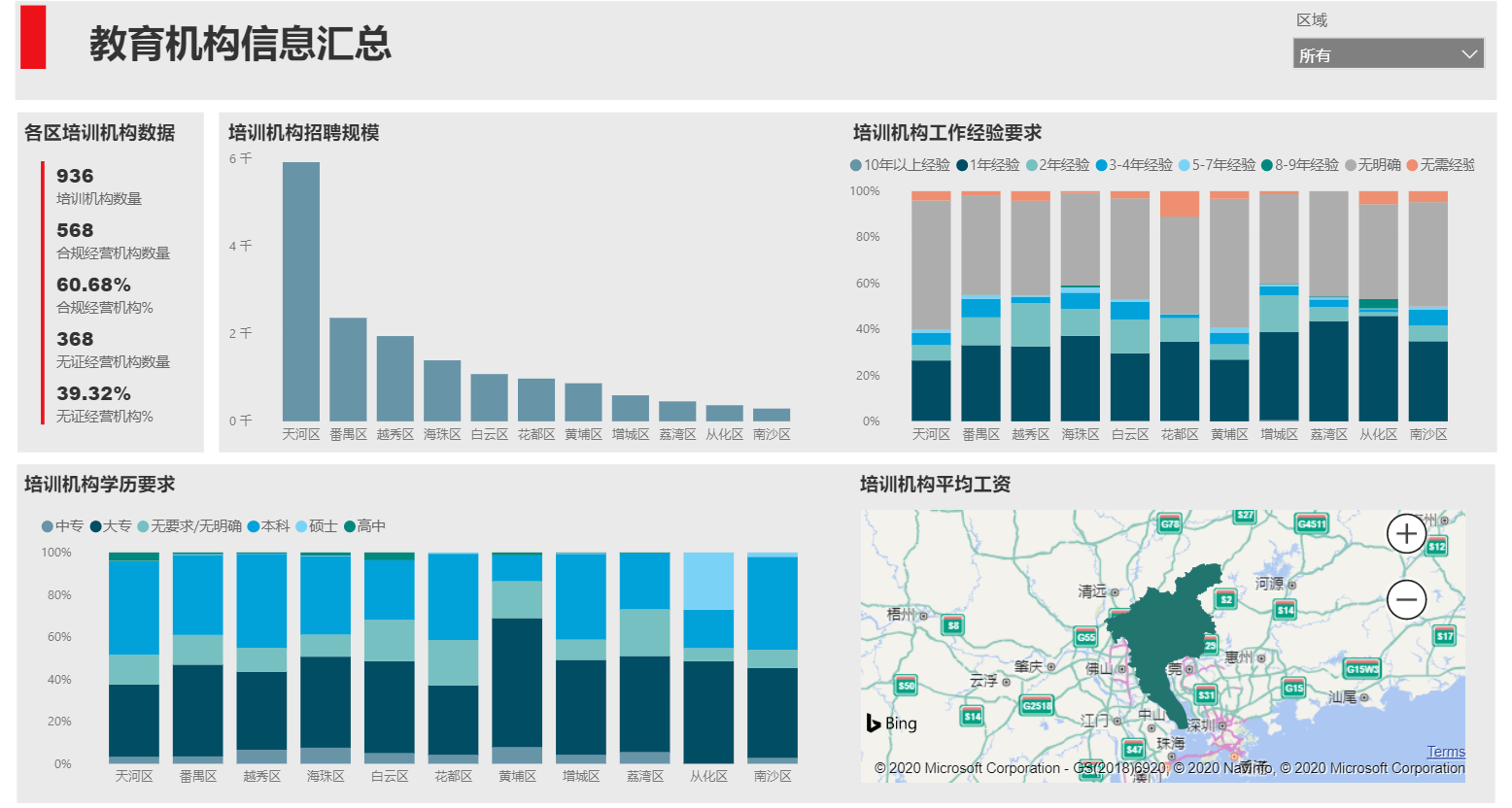Screen dimensions: 1512x808
Task: Expand the 所有 dropdown chevron arrow
Action: [x=1469, y=54]
